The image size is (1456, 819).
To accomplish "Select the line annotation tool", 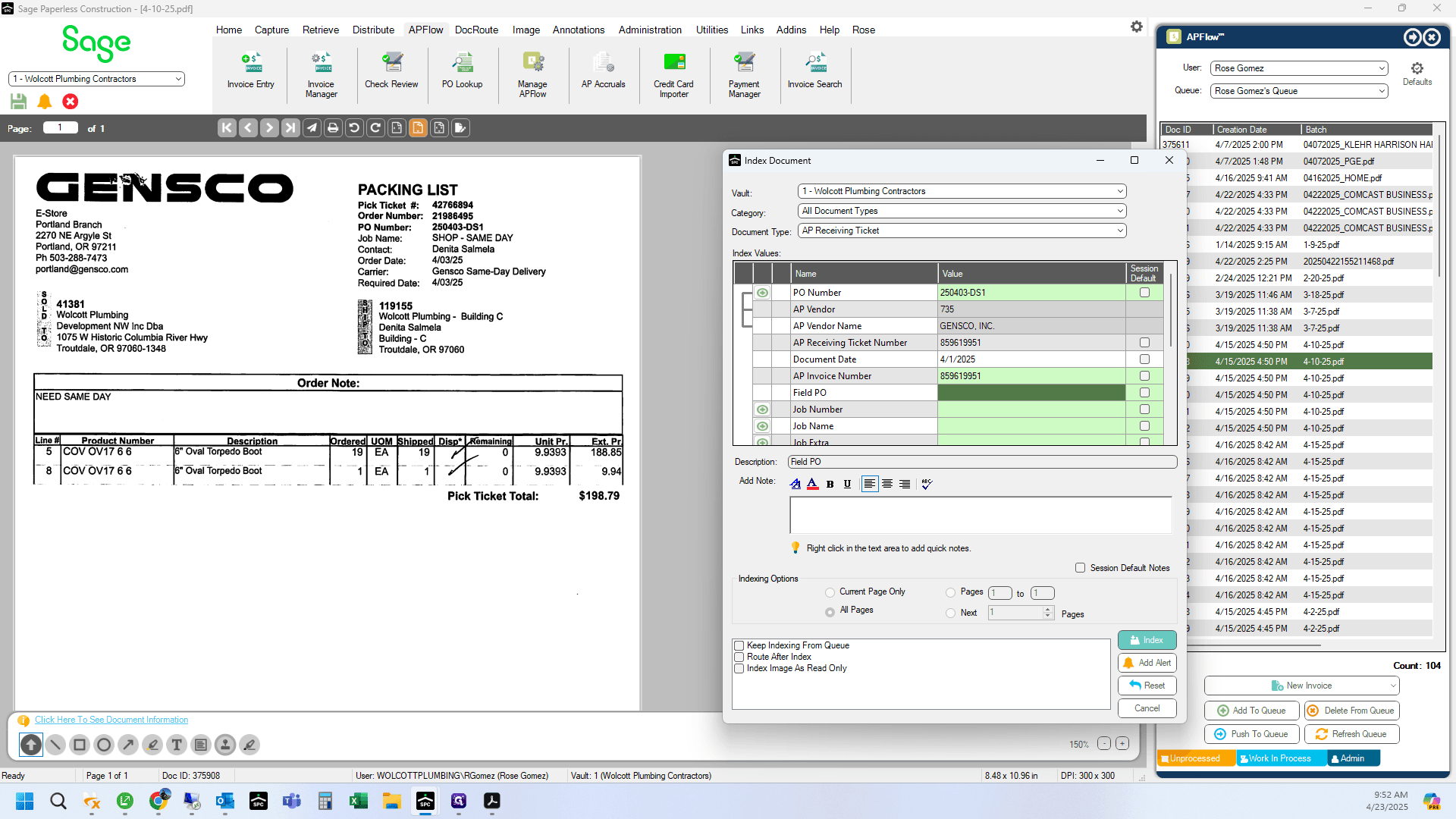I will (x=55, y=745).
